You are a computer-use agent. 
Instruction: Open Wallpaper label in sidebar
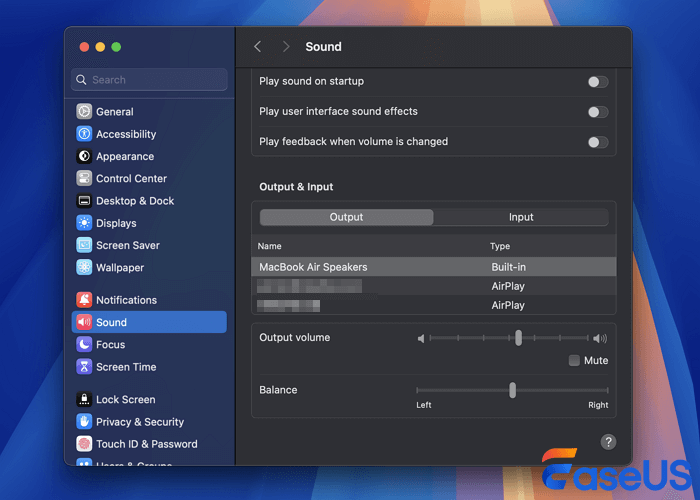120,268
